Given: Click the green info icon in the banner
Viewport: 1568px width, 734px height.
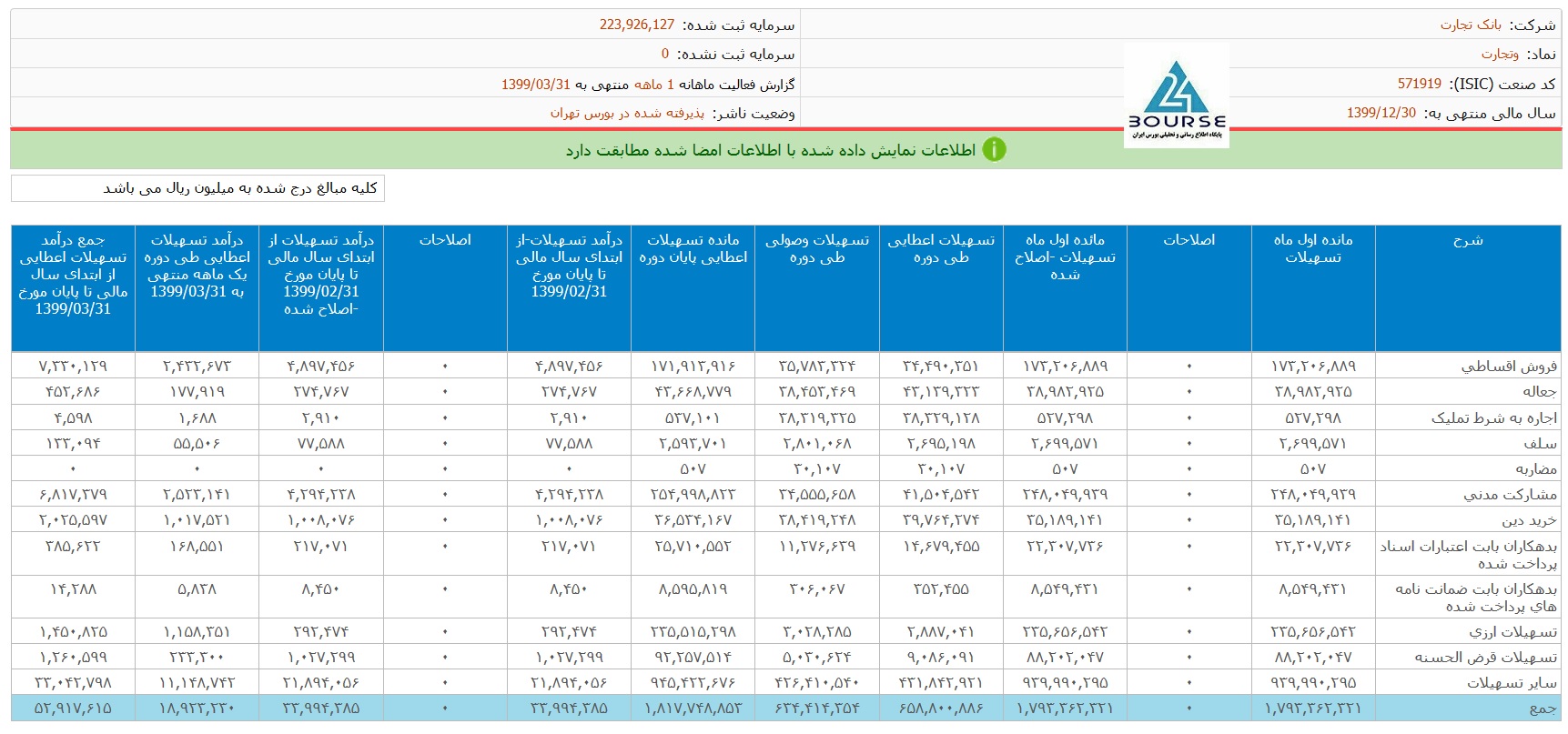Looking at the screenshot, I should pos(994,149).
